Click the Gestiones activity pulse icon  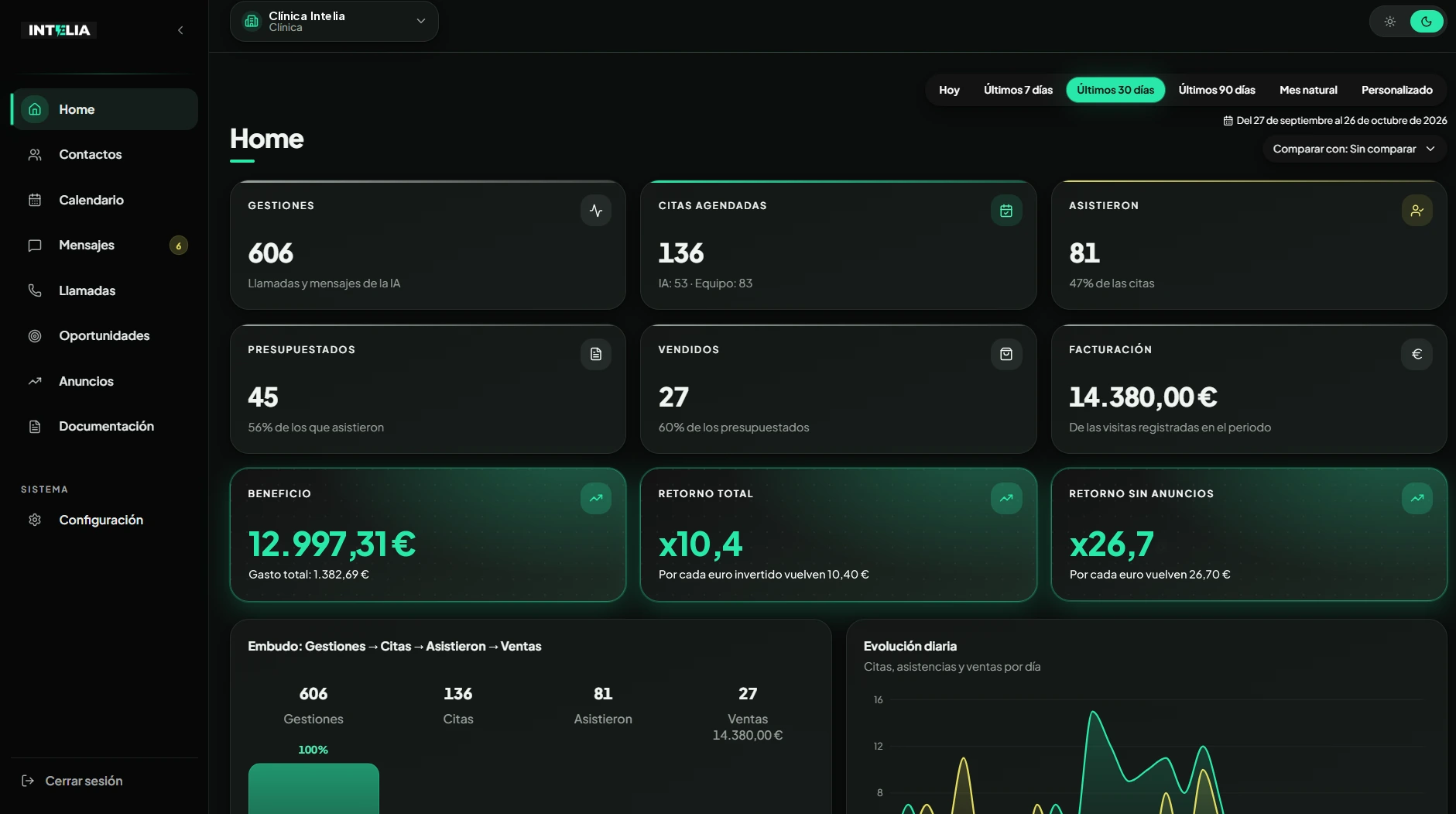[x=596, y=211]
